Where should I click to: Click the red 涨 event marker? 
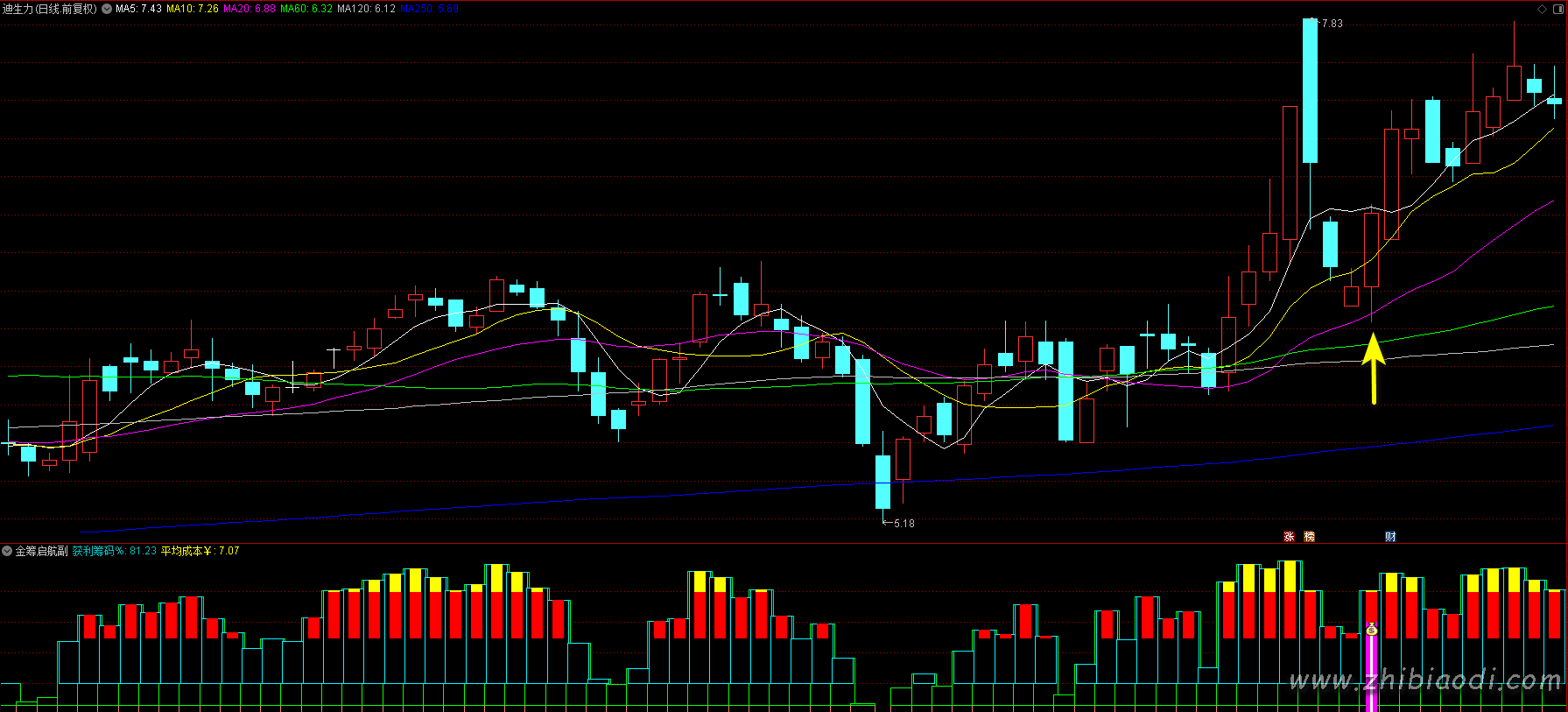point(1289,537)
